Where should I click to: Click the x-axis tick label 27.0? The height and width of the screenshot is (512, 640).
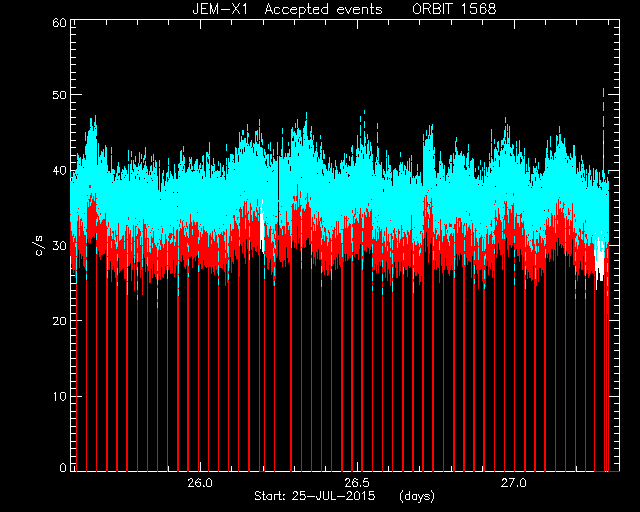click(514, 483)
